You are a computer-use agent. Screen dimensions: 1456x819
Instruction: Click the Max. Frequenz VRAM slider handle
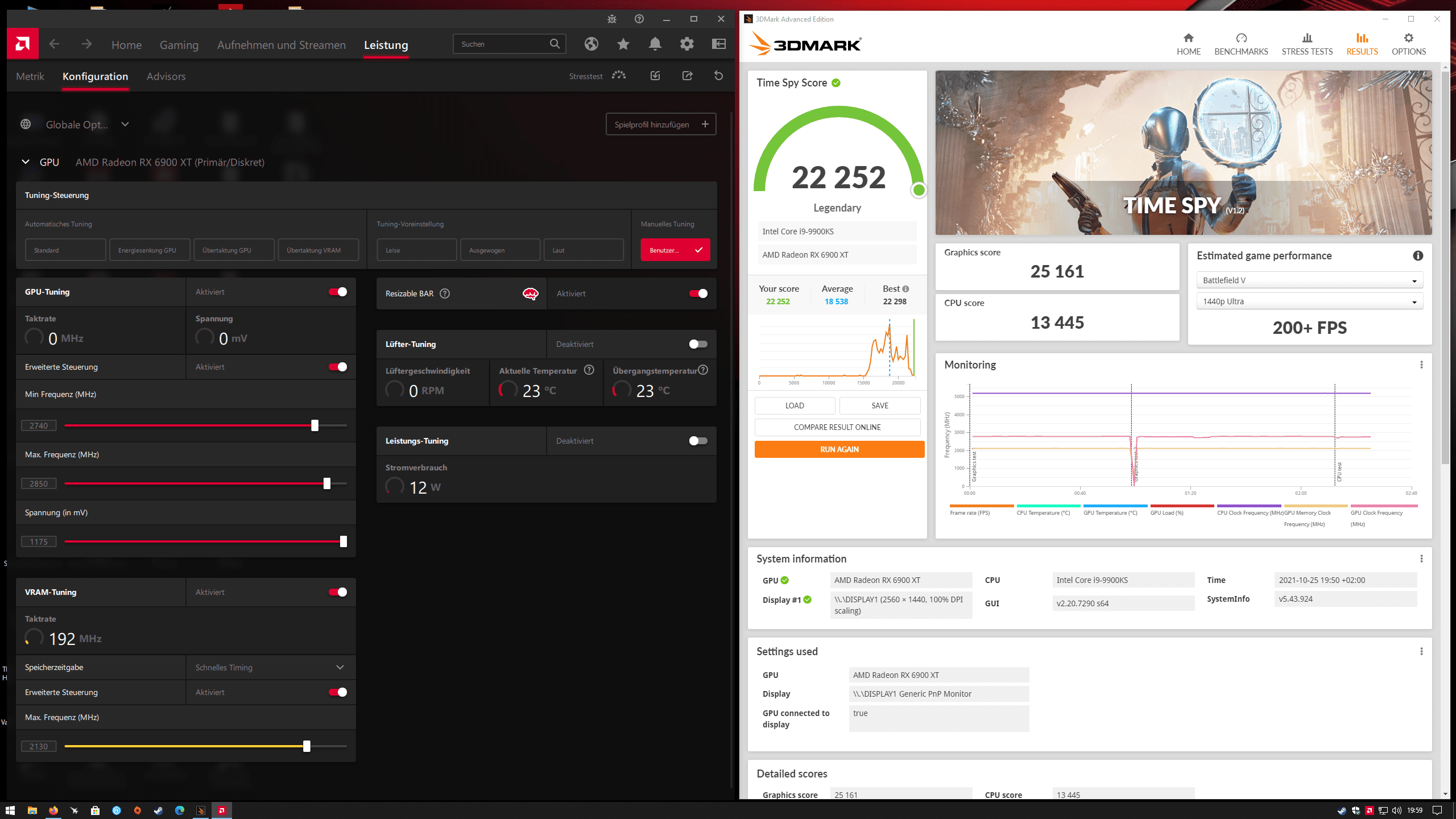[x=307, y=746]
